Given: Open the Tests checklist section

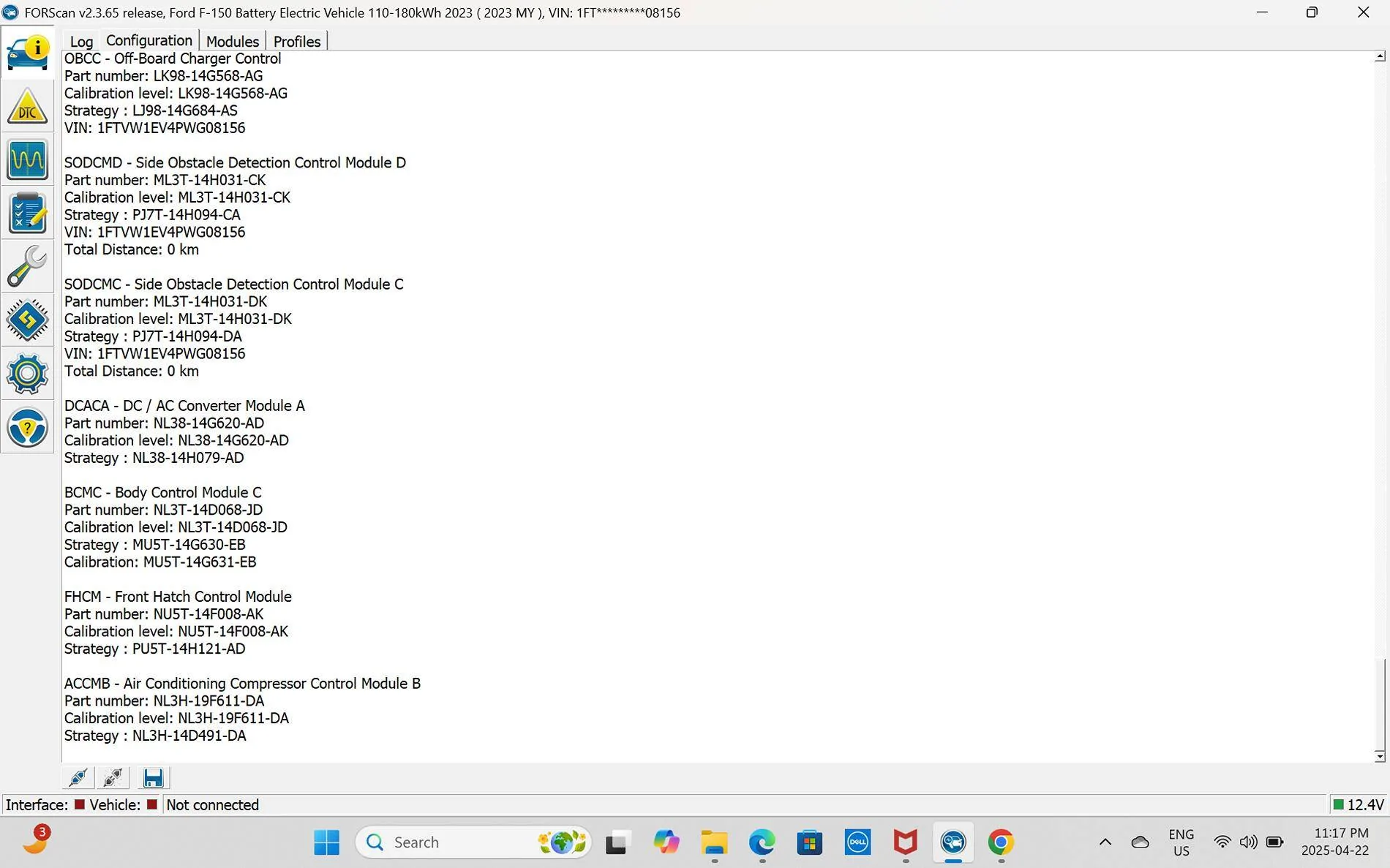Looking at the screenshot, I should 28,213.
